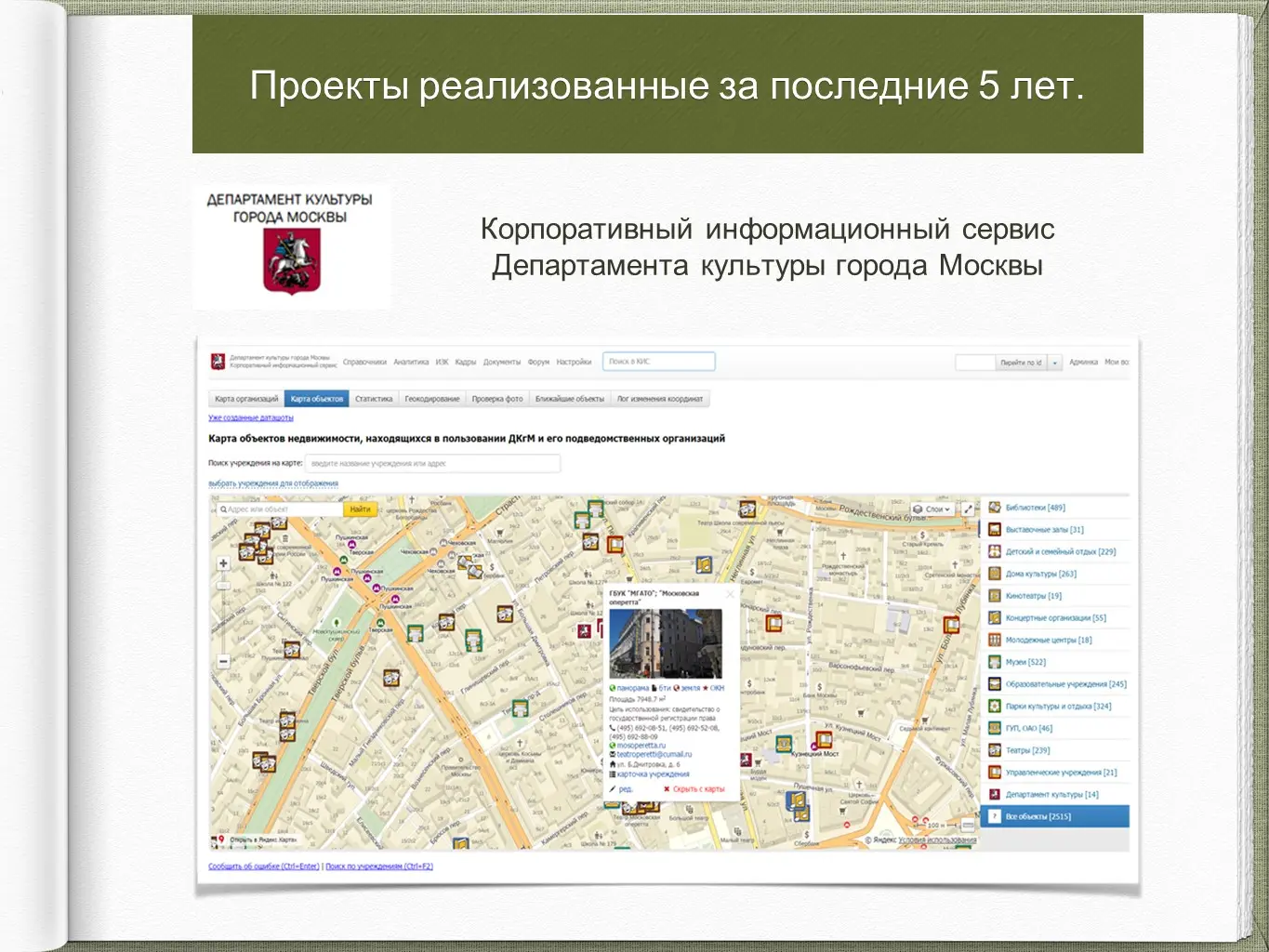Click the ГУП, ОАО [46] icon

[x=994, y=728]
